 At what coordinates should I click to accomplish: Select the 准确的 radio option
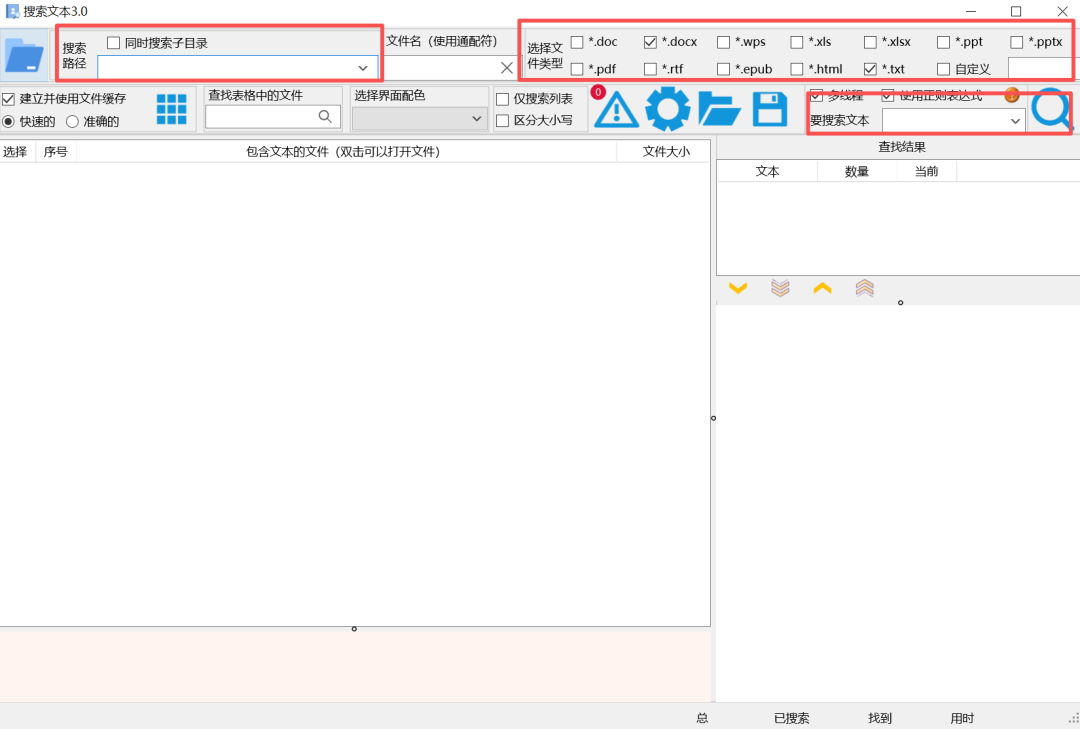(x=73, y=121)
